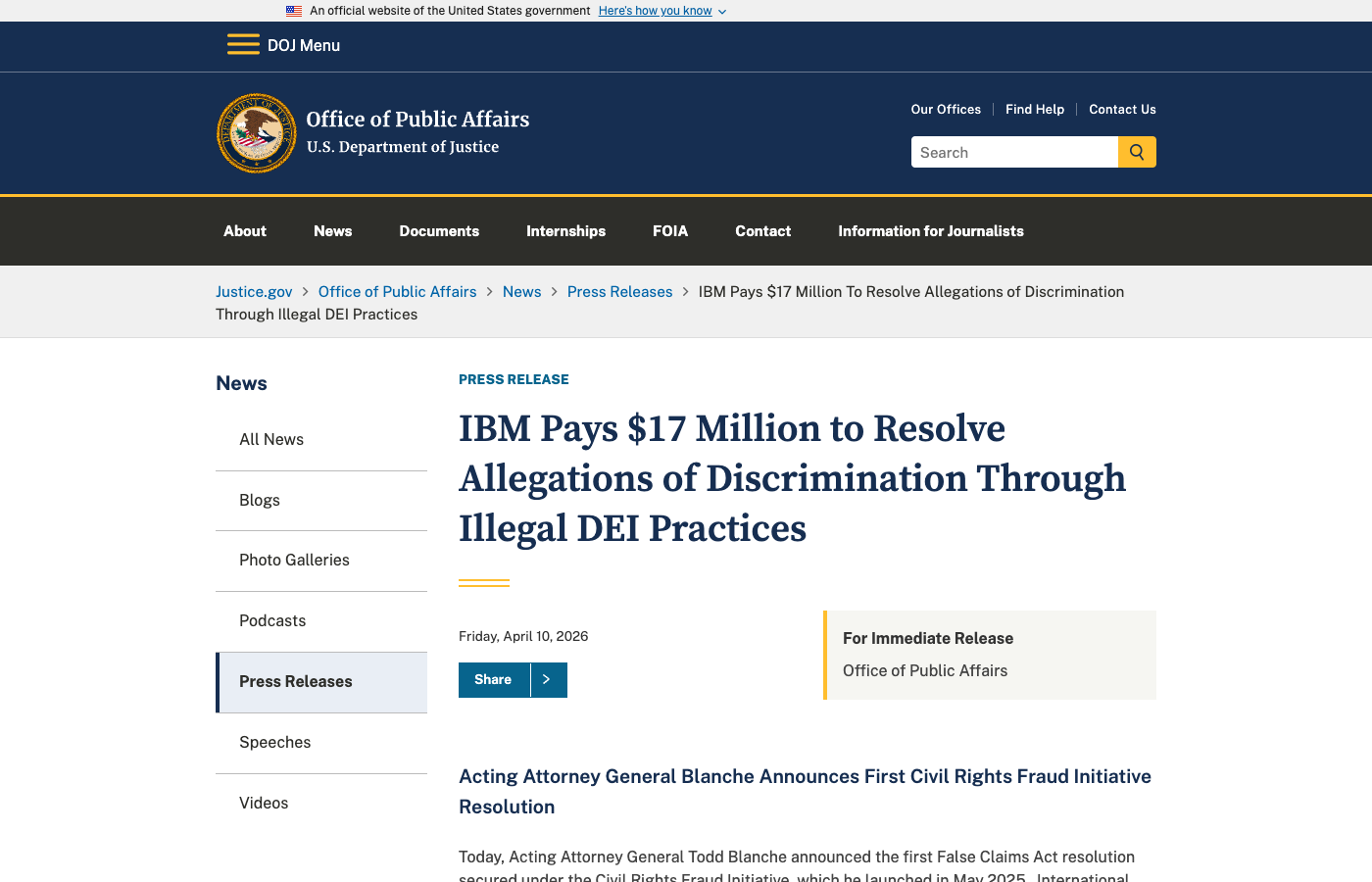Select FOIA in the navigation bar
Image resolution: width=1372 pixels, height=882 pixels.
click(670, 231)
